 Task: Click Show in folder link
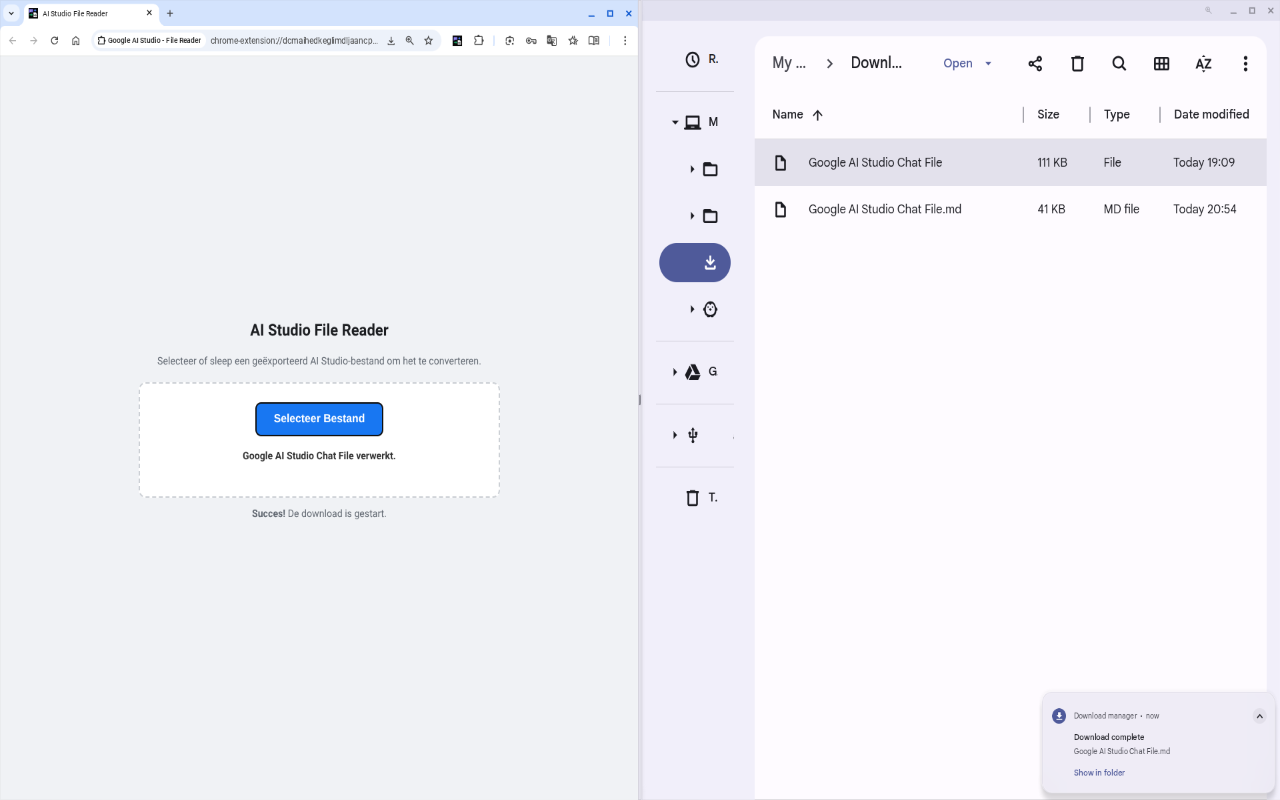(1099, 773)
